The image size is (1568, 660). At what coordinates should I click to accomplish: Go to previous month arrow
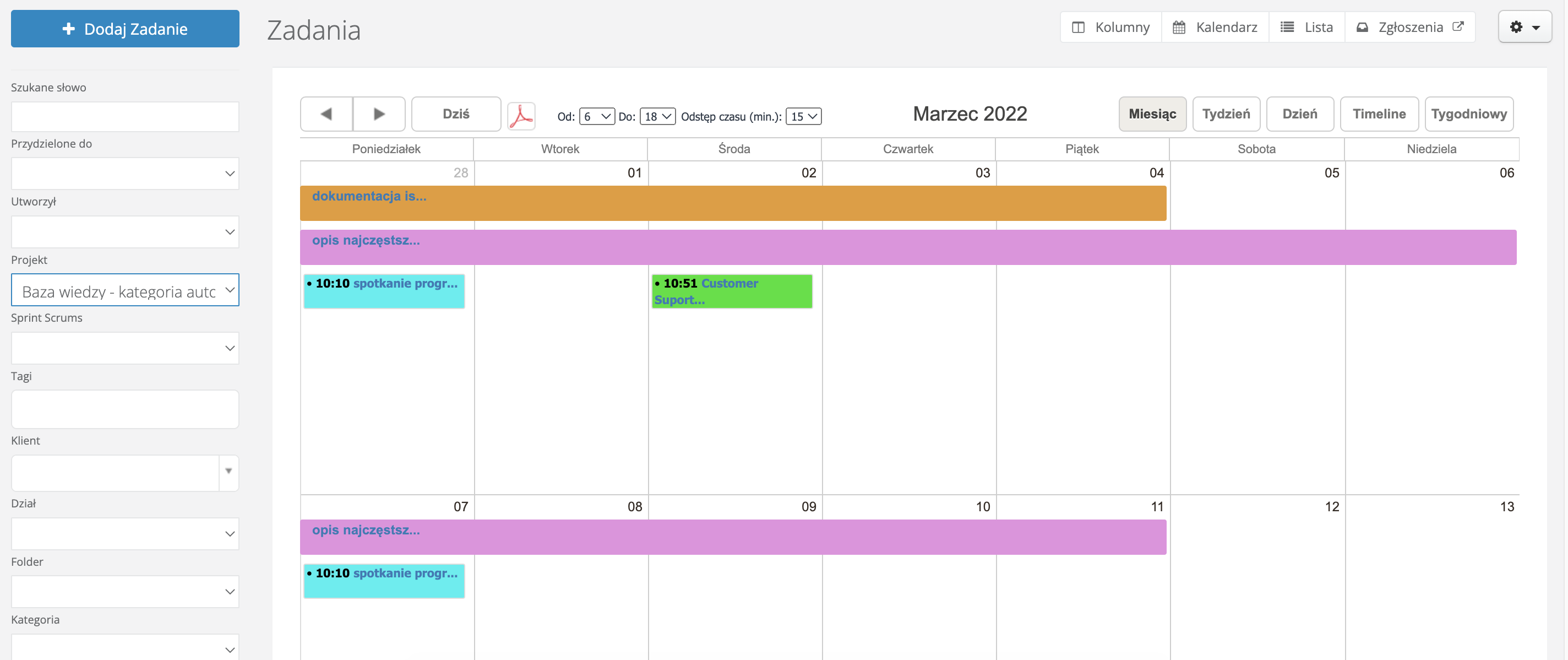click(326, 114)
